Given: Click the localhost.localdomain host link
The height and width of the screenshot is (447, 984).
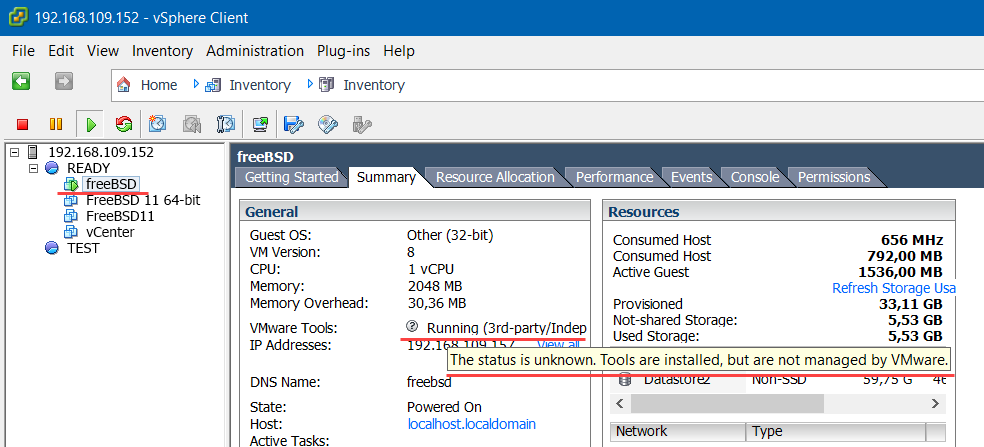Looking at the screenshot, I should [471, 424].
